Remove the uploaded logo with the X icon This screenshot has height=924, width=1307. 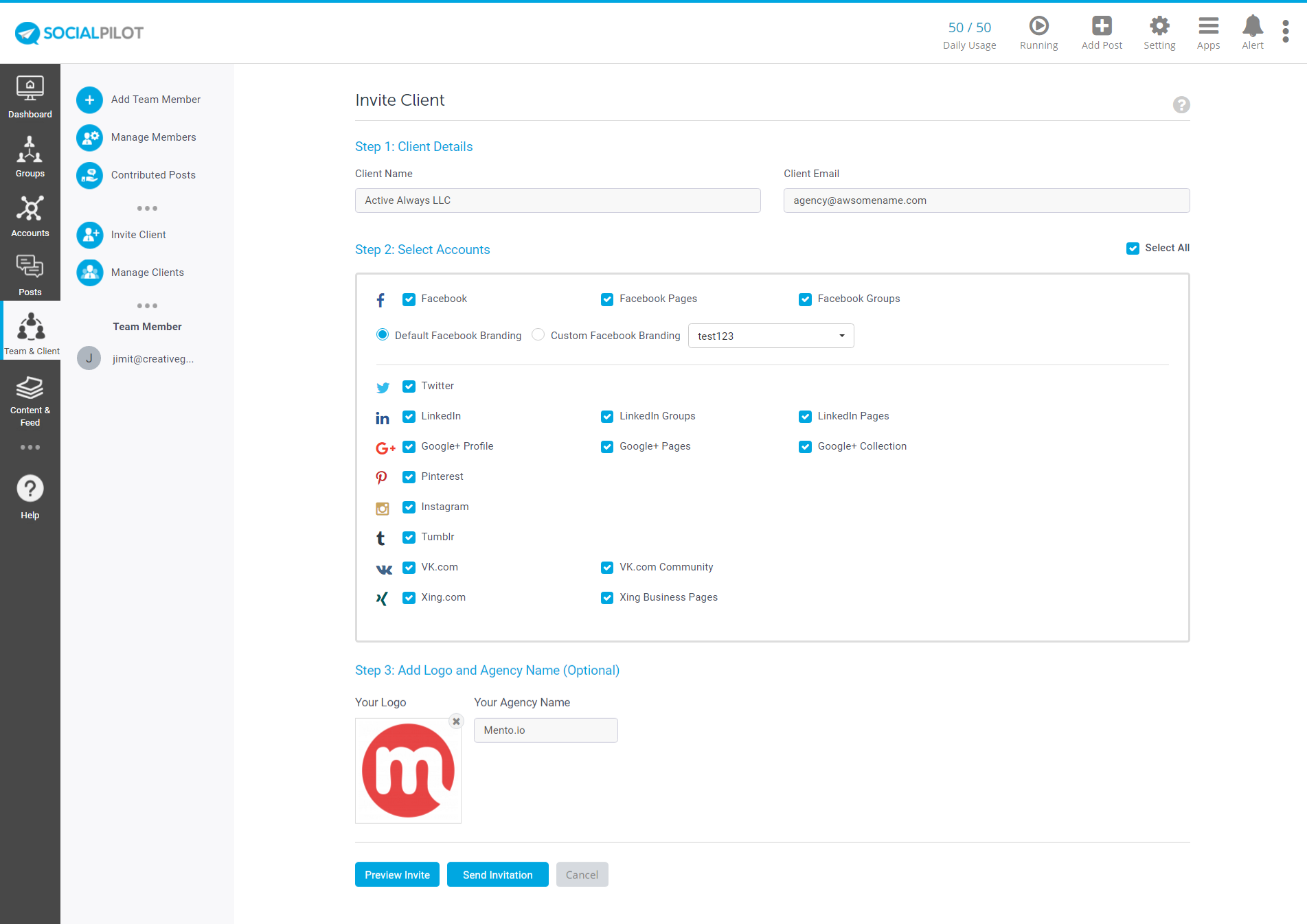click(x=456, y=721)
